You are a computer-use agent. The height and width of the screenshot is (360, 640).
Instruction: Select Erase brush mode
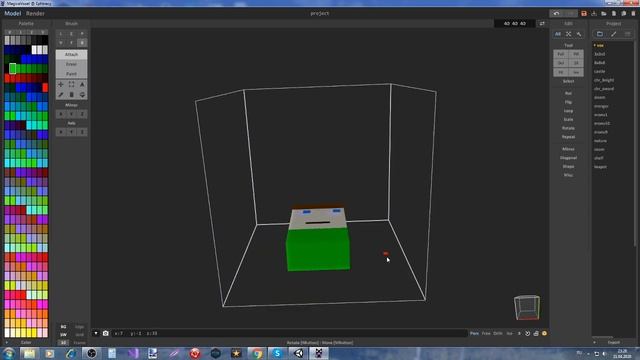[x=71, y=64]
